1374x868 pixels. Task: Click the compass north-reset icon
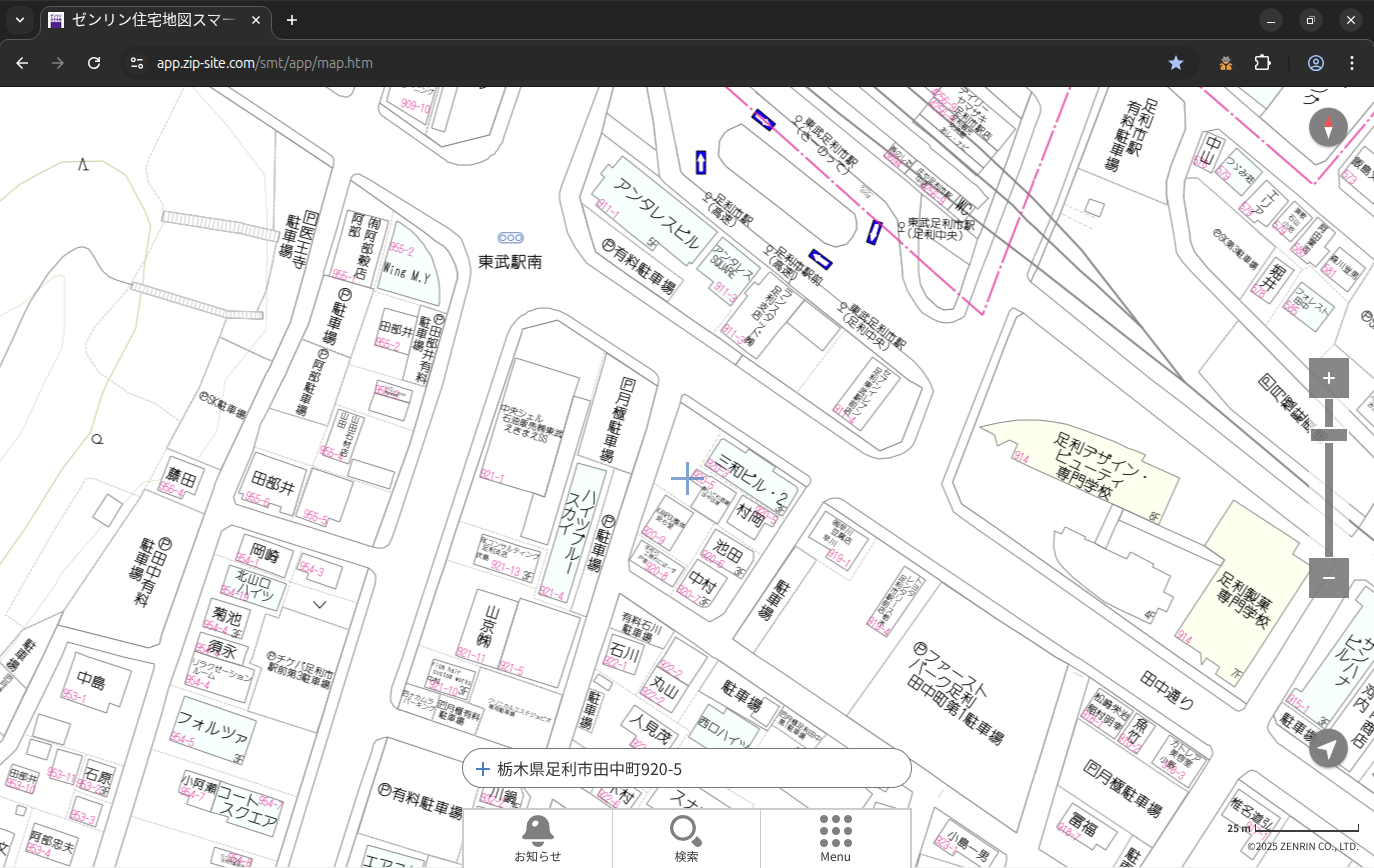(1328, 128)
